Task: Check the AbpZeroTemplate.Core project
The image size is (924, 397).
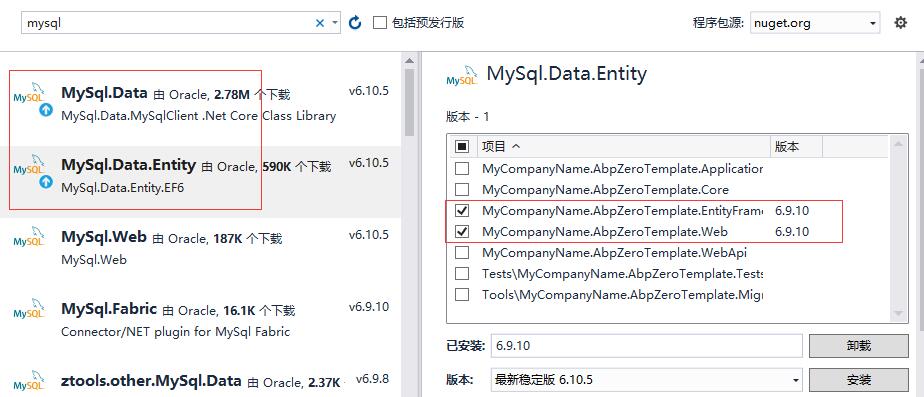Action: coord(463,190)
